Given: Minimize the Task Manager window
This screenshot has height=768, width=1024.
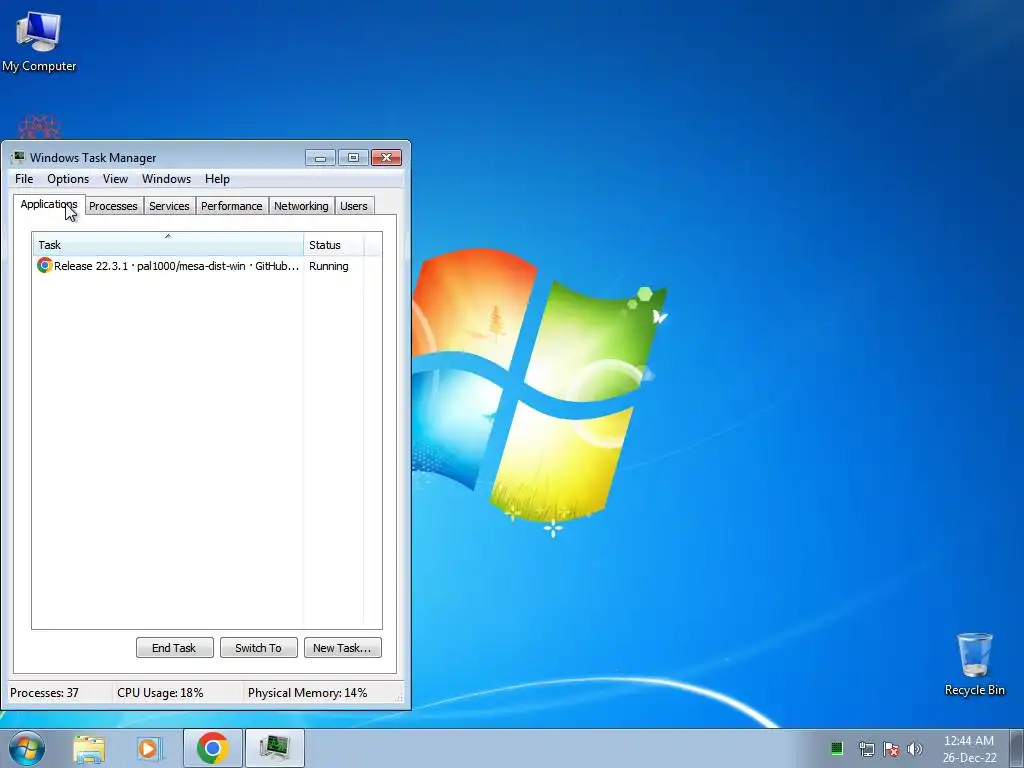Looking at the screenshot, I should point(320,158).
